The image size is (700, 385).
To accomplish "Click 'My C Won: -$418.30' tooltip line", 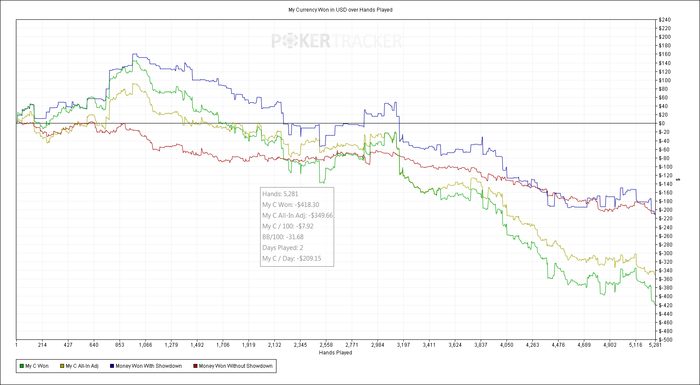I will click(291, 205).
